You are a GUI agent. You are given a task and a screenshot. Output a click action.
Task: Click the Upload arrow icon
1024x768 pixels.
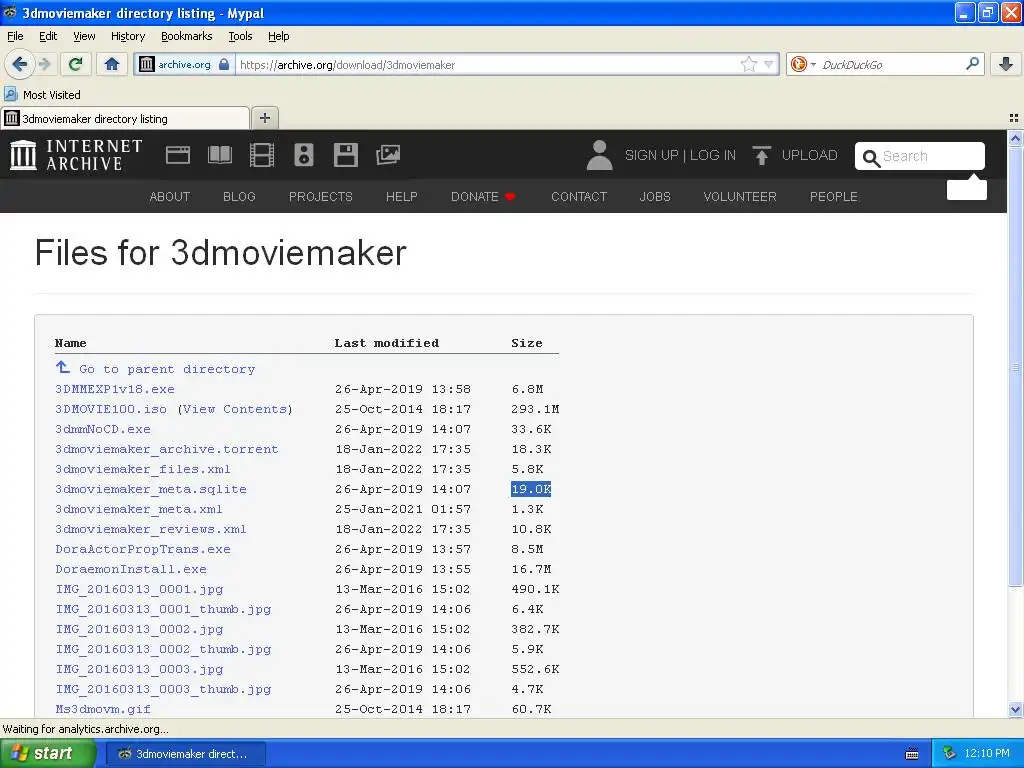click(761, 155)
